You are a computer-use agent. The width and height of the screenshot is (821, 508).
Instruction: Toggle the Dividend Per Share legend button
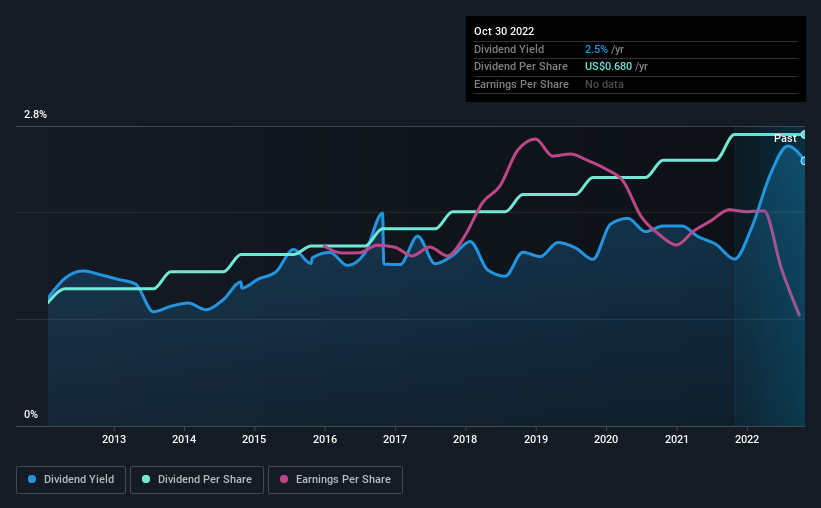197,480
